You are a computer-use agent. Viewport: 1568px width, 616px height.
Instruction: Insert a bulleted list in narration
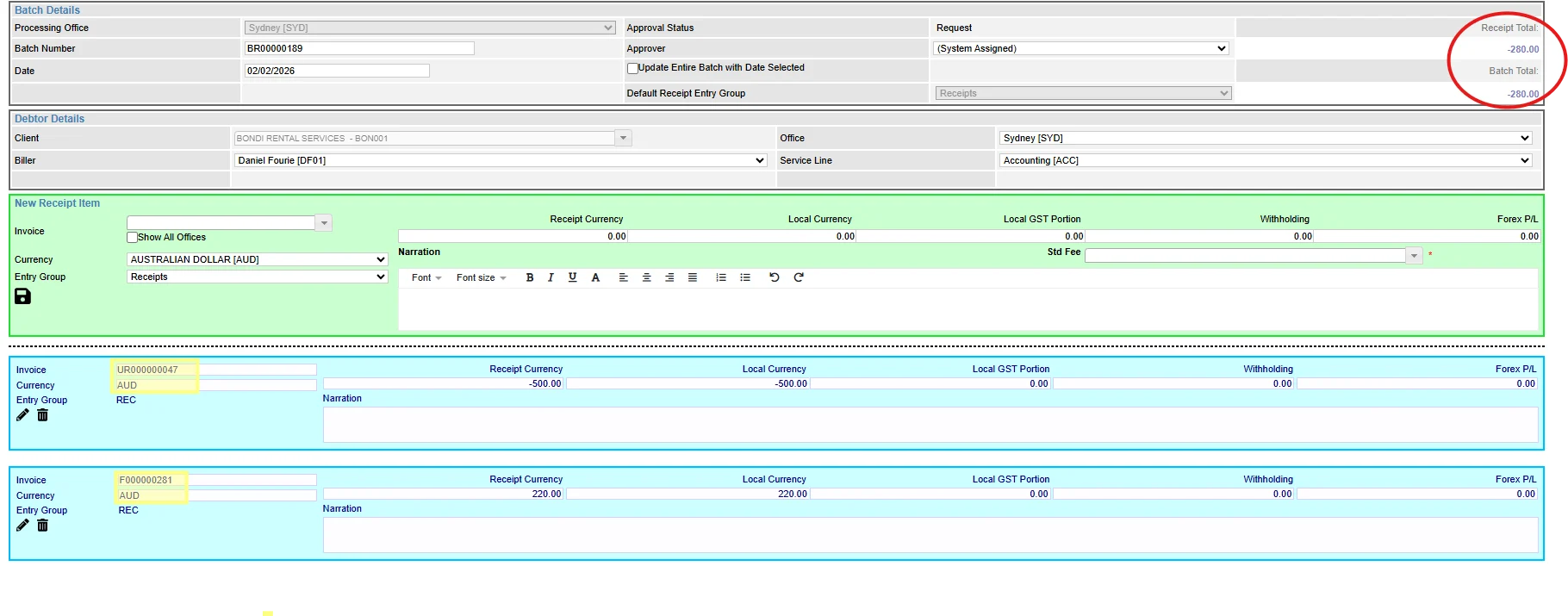point(745,277)
